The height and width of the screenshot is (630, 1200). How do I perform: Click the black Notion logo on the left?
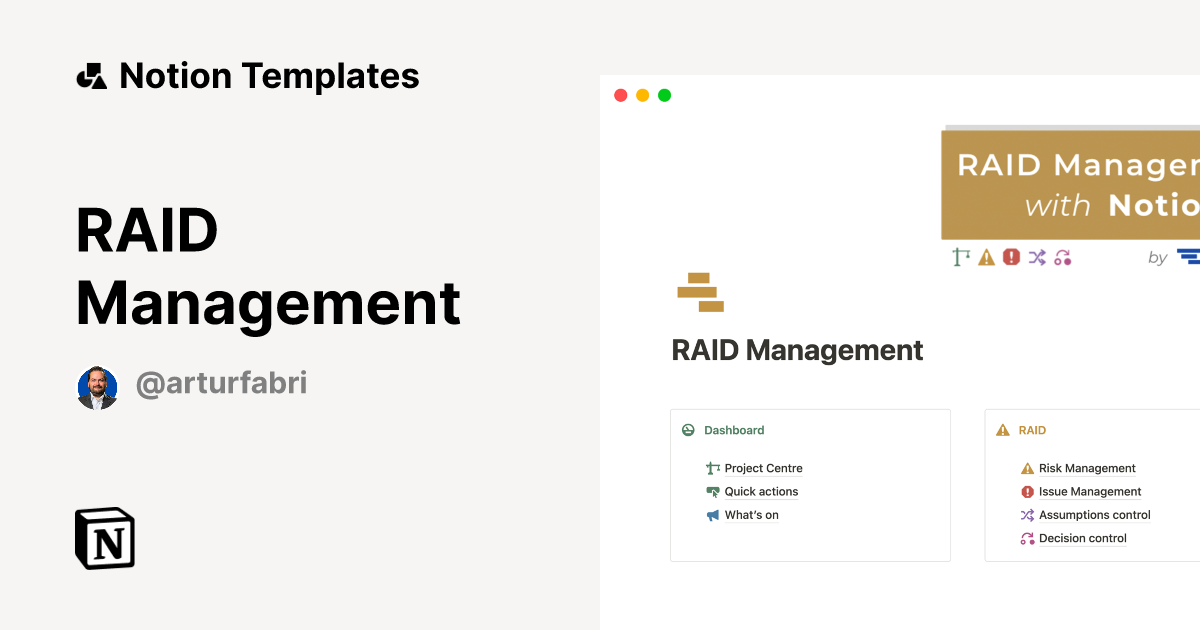[103, 538]
